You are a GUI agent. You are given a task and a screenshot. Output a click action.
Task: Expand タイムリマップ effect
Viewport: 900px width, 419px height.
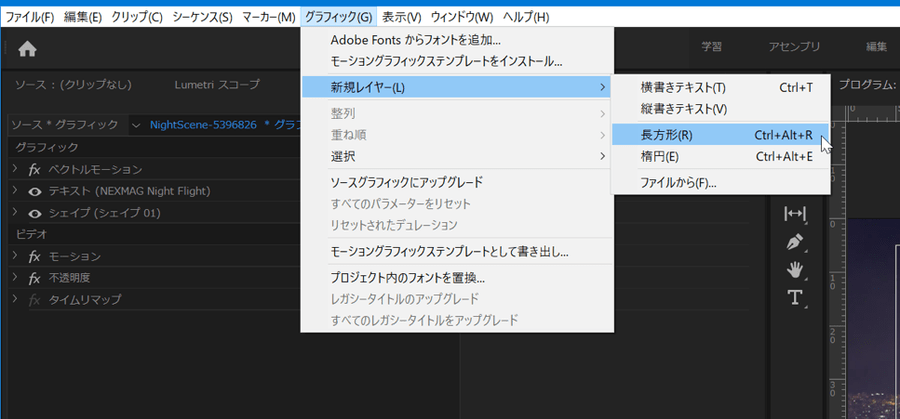(14, 300)
